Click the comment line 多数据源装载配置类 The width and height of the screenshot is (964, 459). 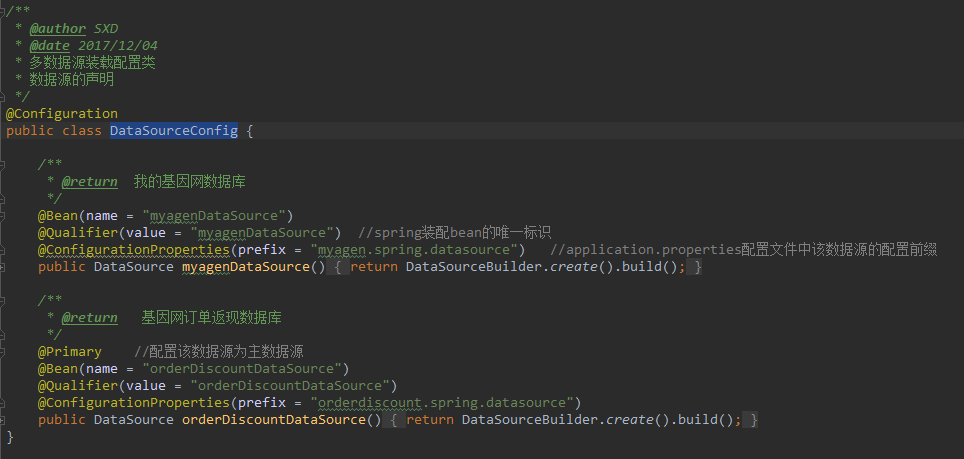click(92, 63)
